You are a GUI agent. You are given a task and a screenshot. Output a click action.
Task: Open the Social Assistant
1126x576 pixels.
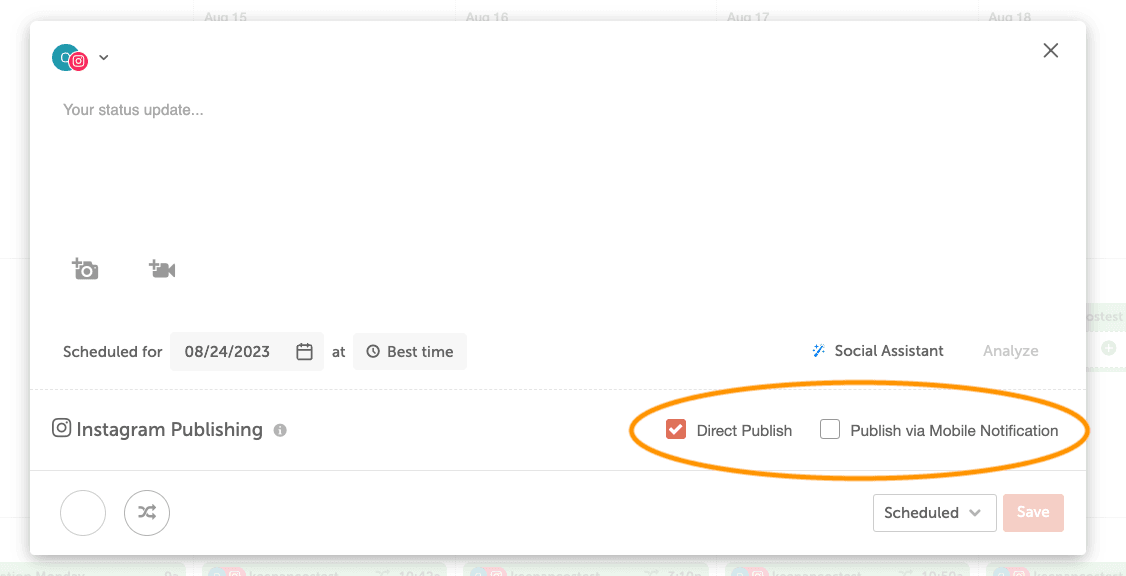pyautogui.click(x=888, y=351)
